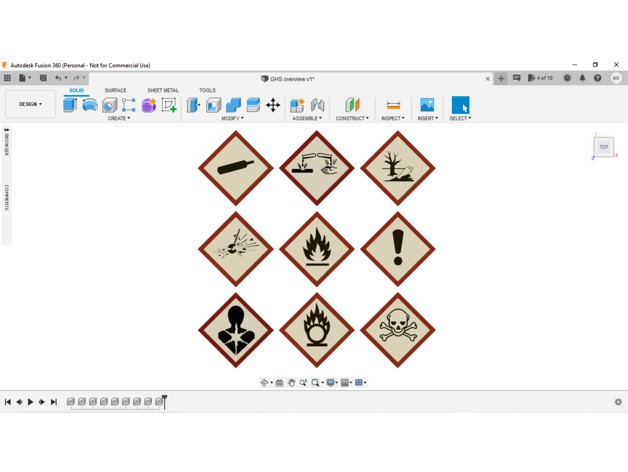Save the design with the disk icon
This screenshot has width=628, height=472.
click(x=43, y=78)
